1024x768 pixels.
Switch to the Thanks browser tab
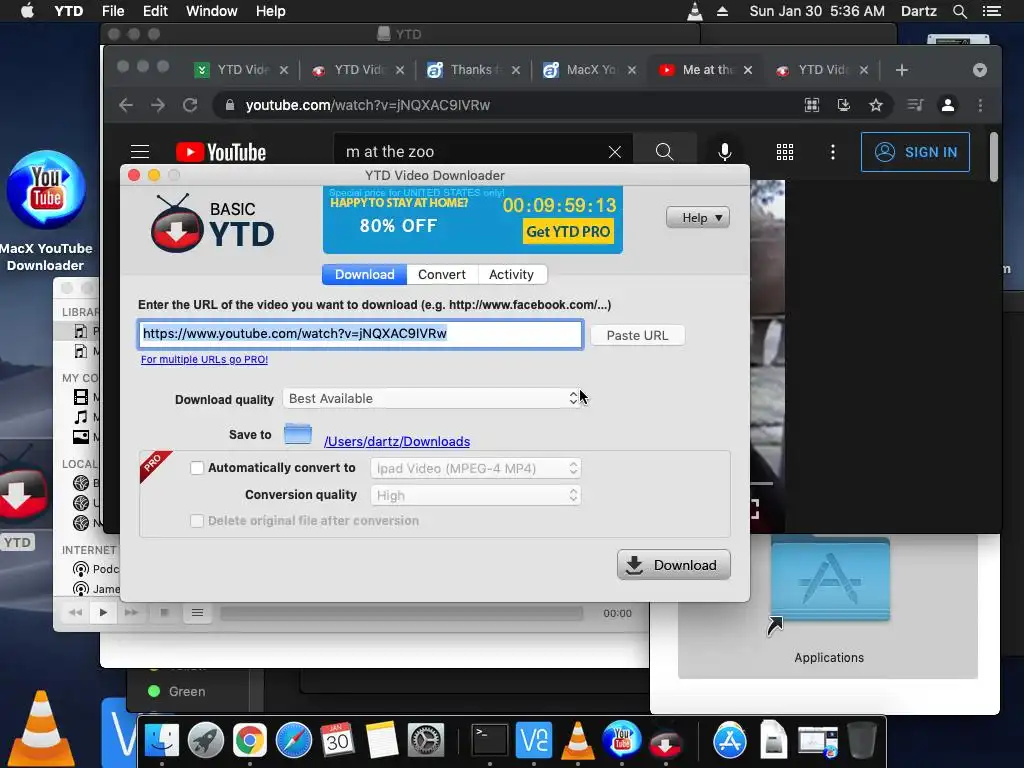click(473, 70)
